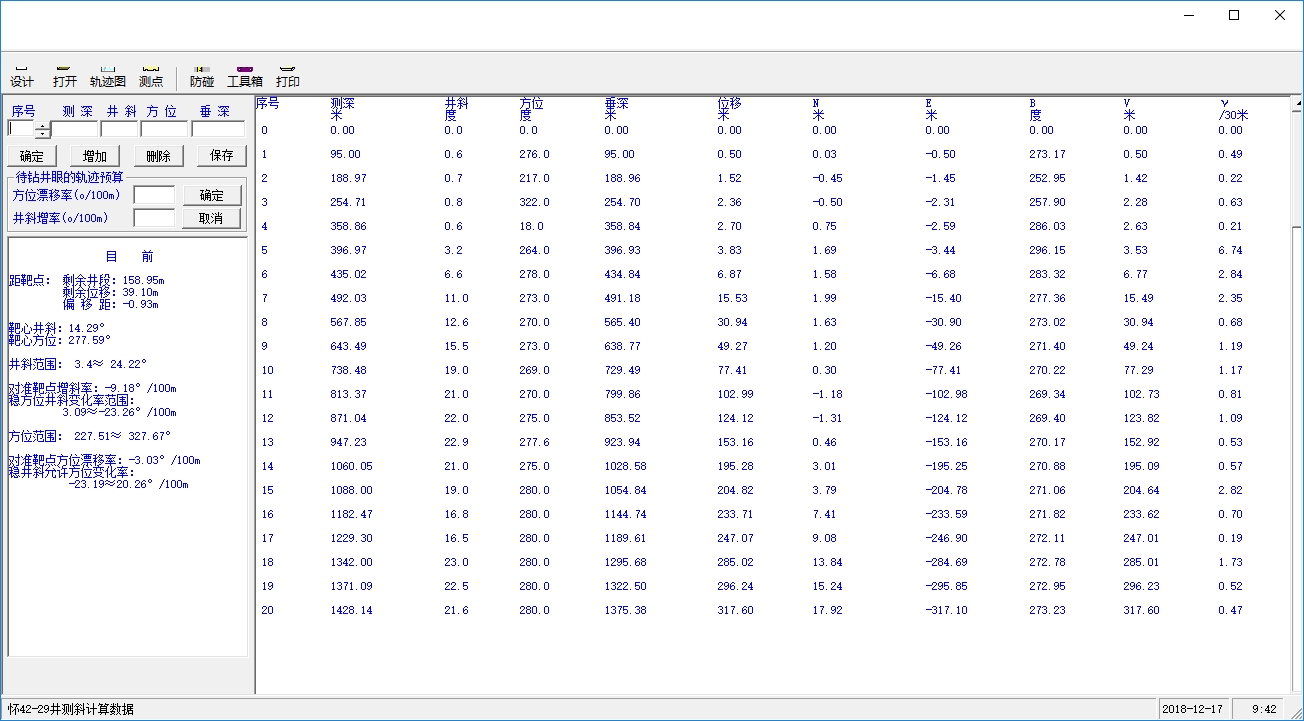Click the 井斜 inclination input field
This screenshot has width=1304, height=721.
pyautogui.click(x=120, y=129)
